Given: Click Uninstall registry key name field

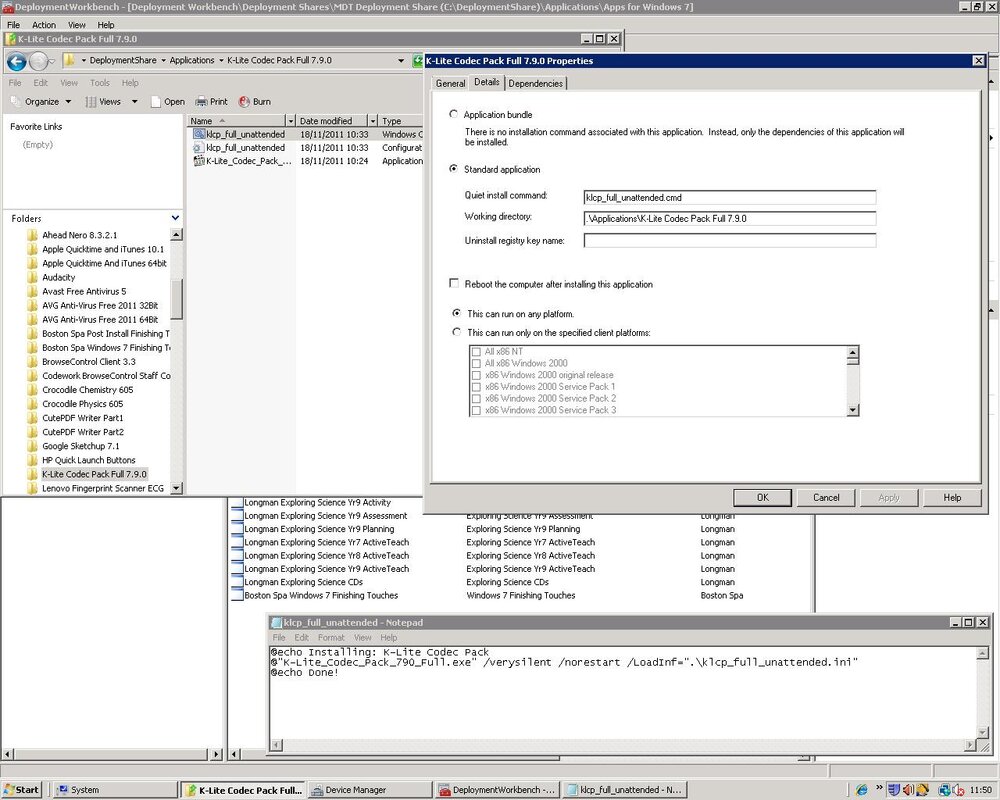Looking at the screenshot, I should click(x=730, y=241).
